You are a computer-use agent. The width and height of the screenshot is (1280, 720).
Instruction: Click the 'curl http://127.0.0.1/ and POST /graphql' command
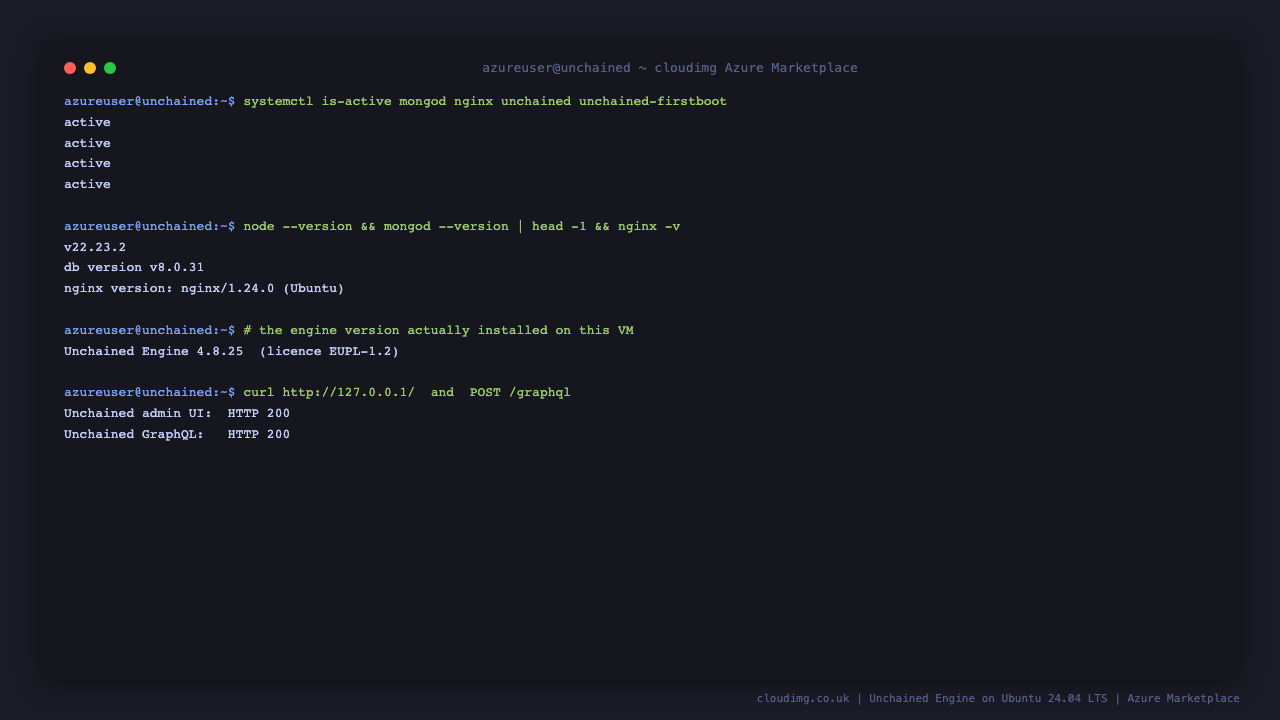tap(407, 392)
